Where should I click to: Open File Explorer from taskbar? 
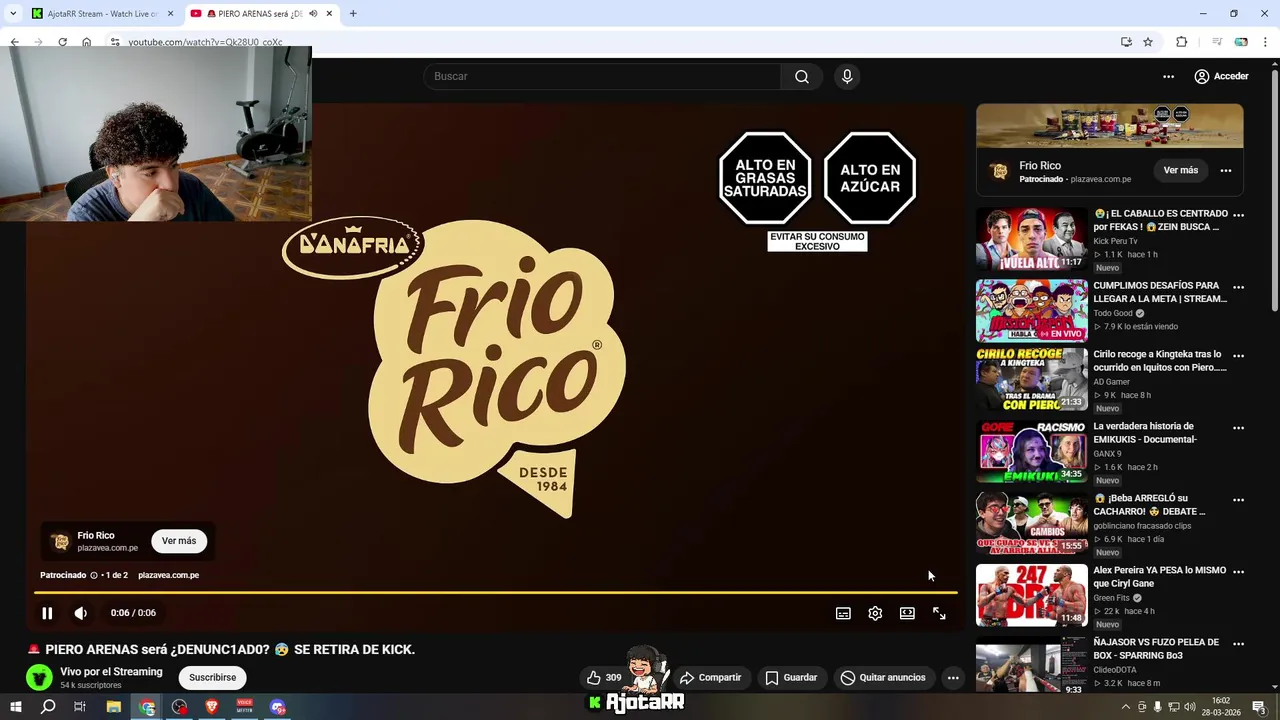point(114,707)
